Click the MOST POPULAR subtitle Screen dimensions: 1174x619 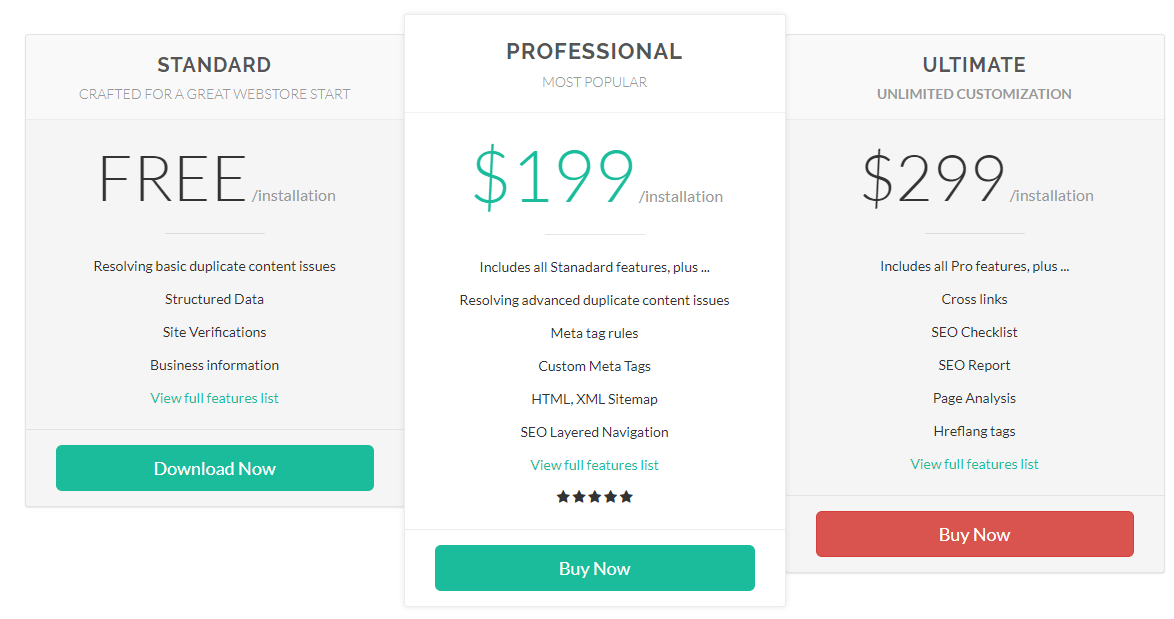point(594,82)
